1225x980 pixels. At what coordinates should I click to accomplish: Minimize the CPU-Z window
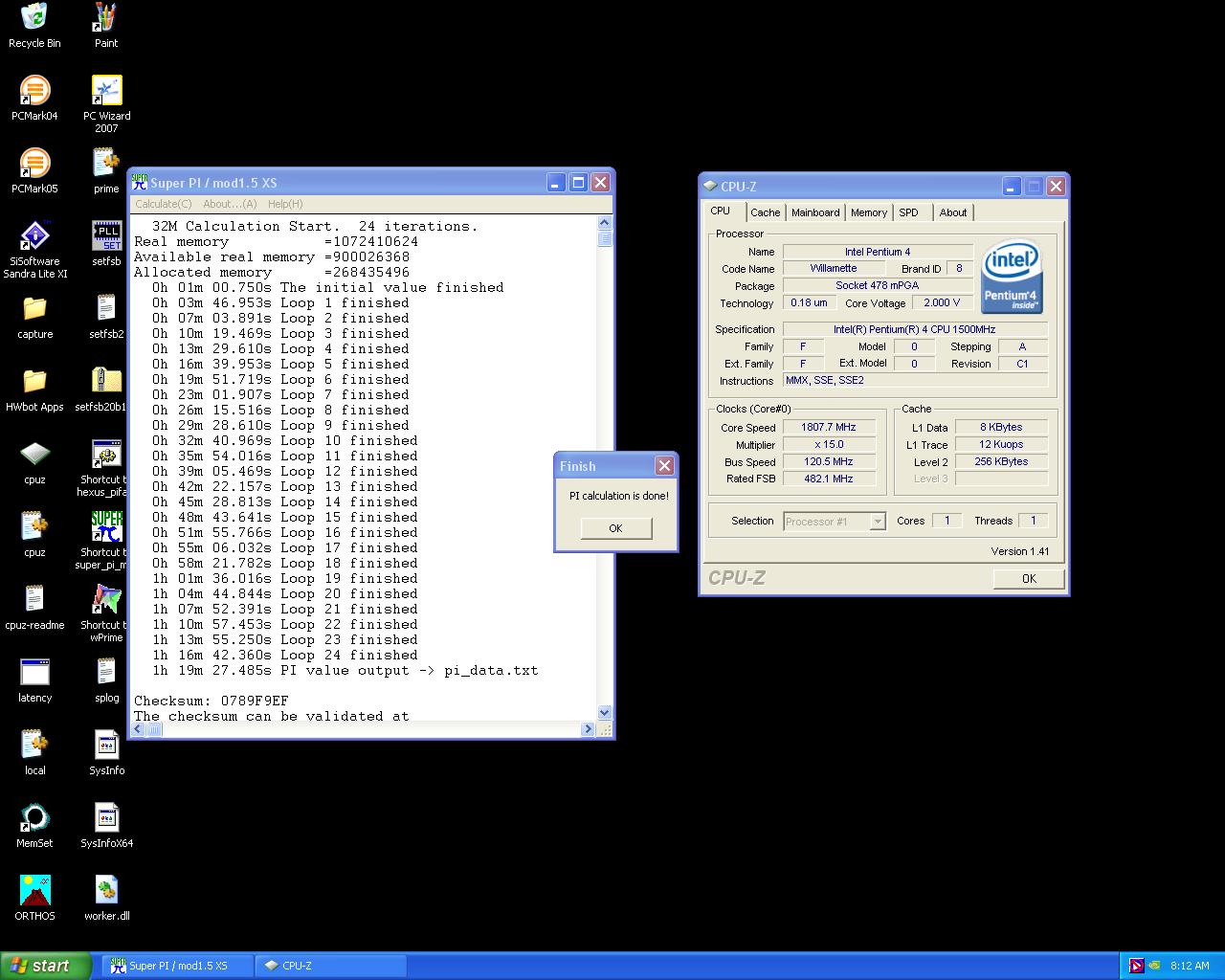click(1012, 187)
